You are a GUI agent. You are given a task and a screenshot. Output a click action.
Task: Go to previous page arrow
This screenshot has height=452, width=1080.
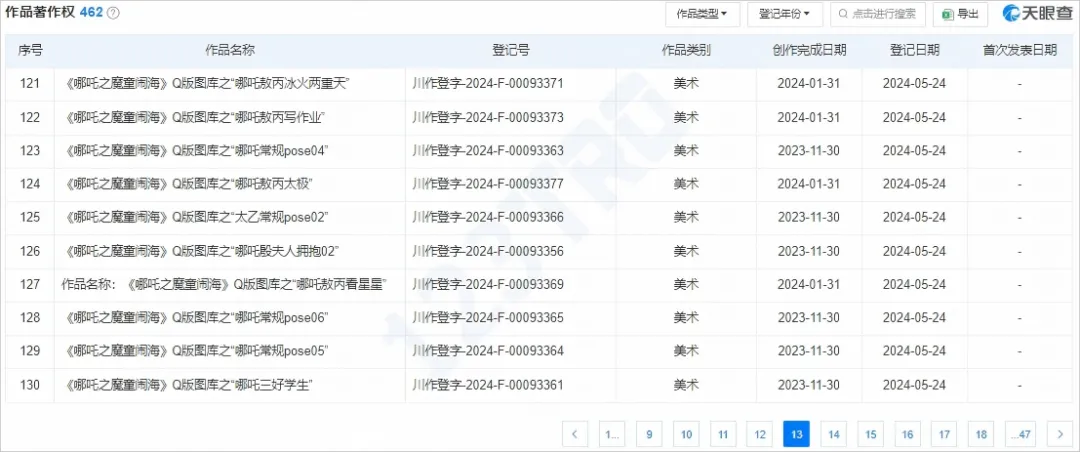click(x=575, y=435)
